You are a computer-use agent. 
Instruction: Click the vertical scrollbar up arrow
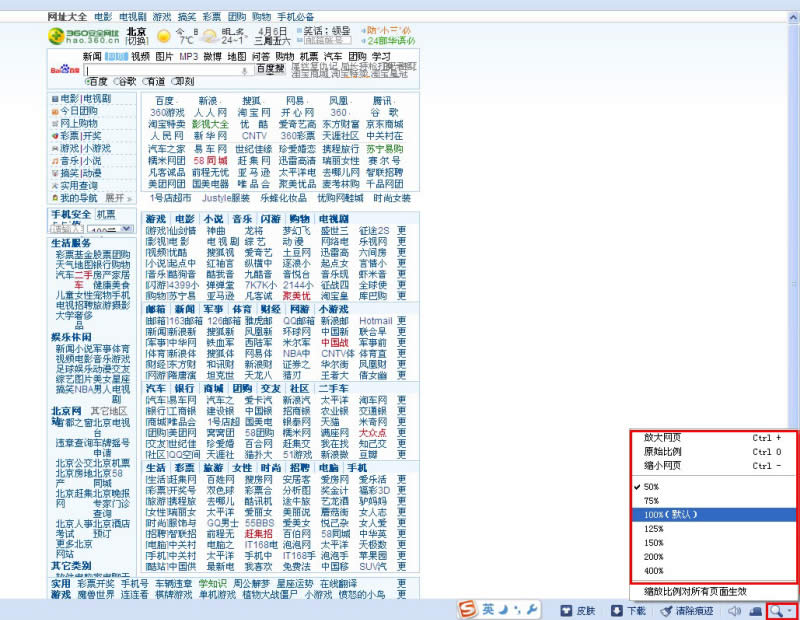pyautogui.click(x=793, y=17)
